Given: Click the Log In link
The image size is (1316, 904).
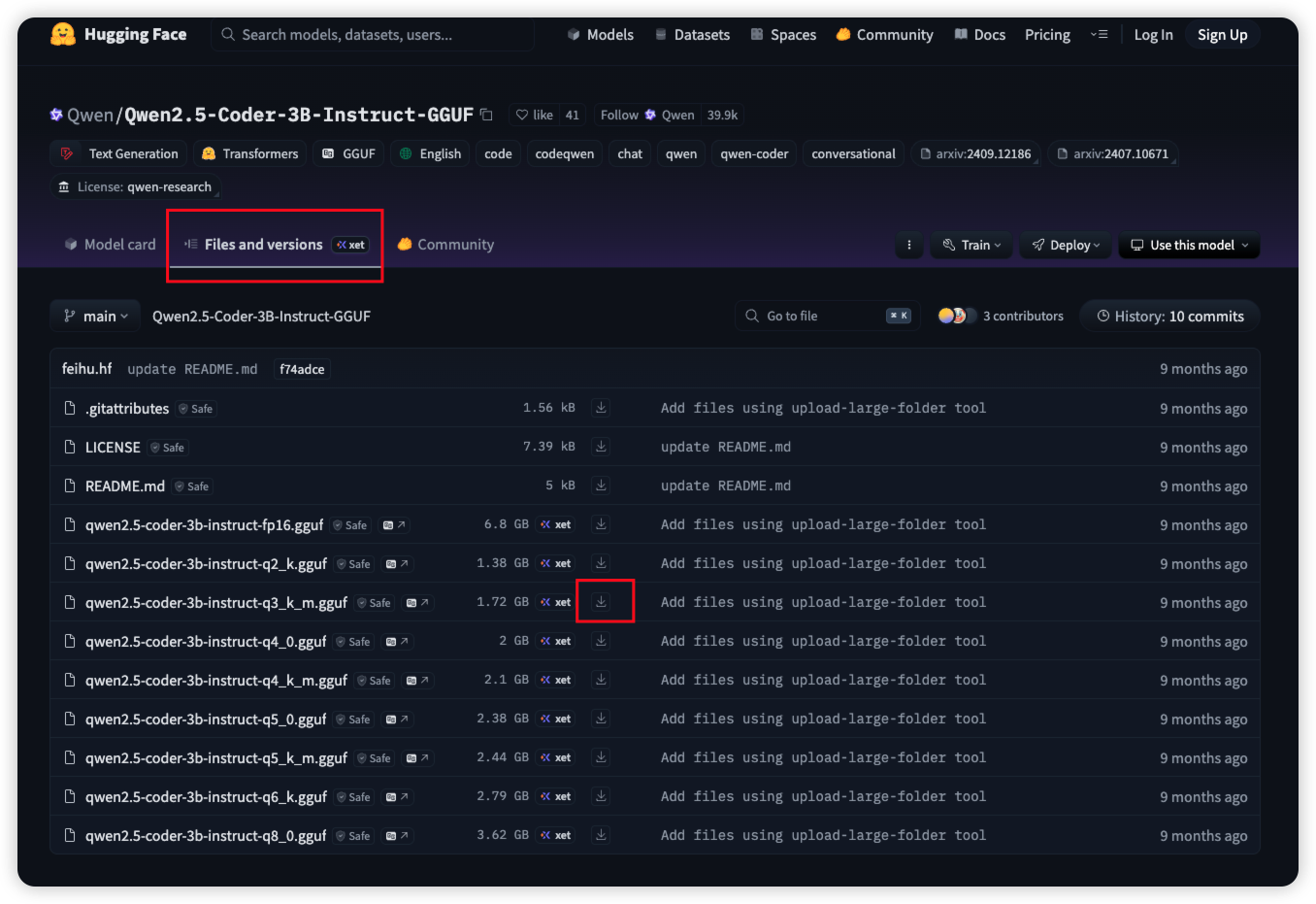Looking at the screenshot, I should pos(1153,35).
